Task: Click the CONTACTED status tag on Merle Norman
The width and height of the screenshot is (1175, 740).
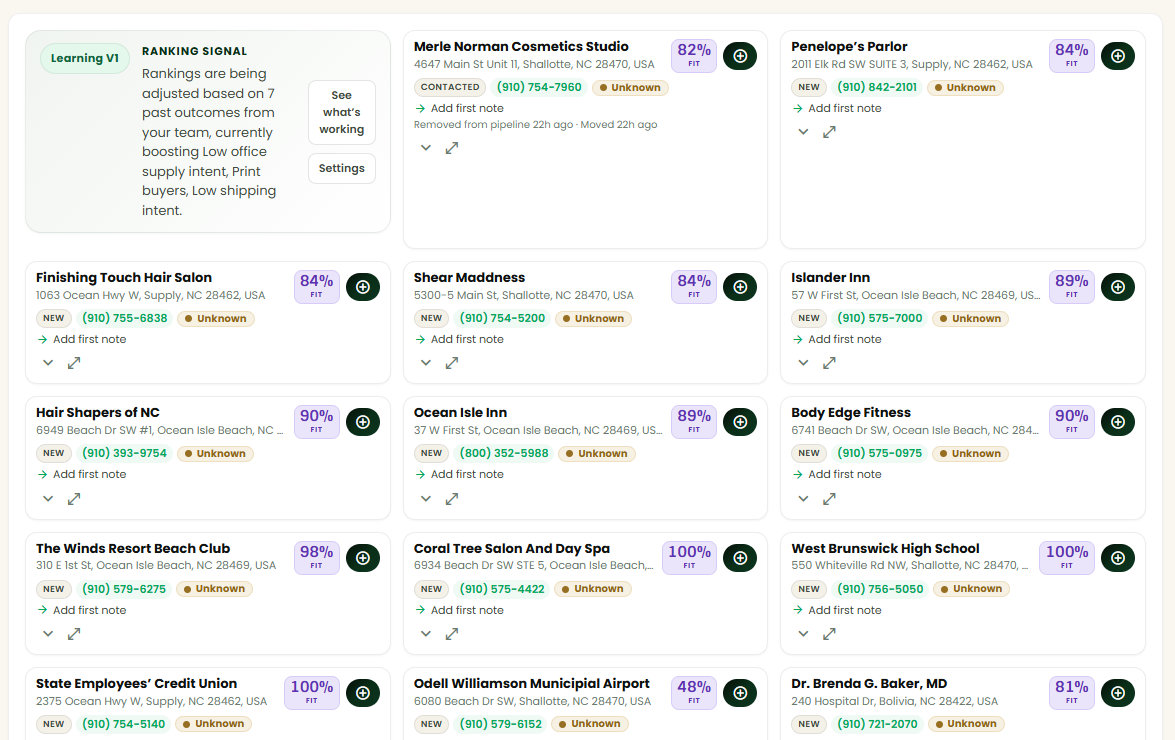Action: click(450, 88)
